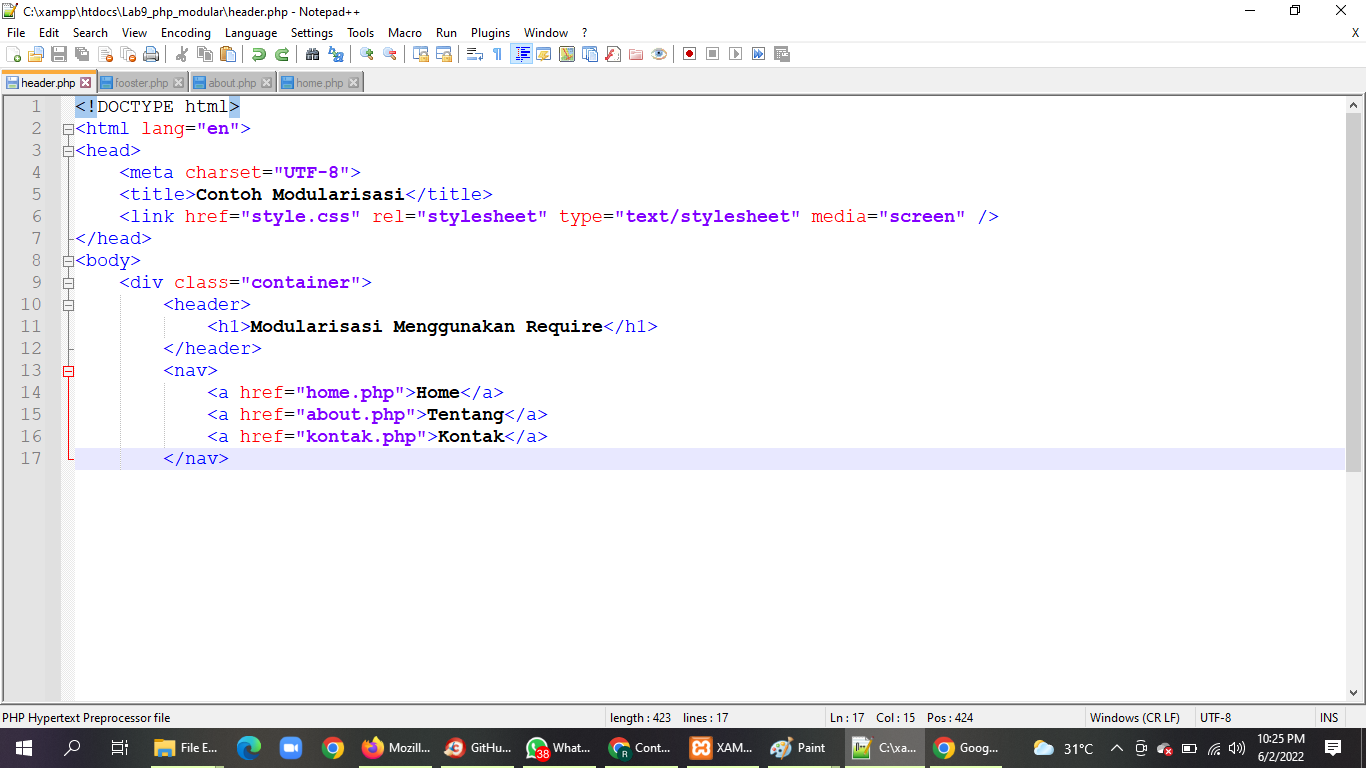Open the Function List panel icon
Viewport: 1366px width, 768px height.
[x=613, y=54]
